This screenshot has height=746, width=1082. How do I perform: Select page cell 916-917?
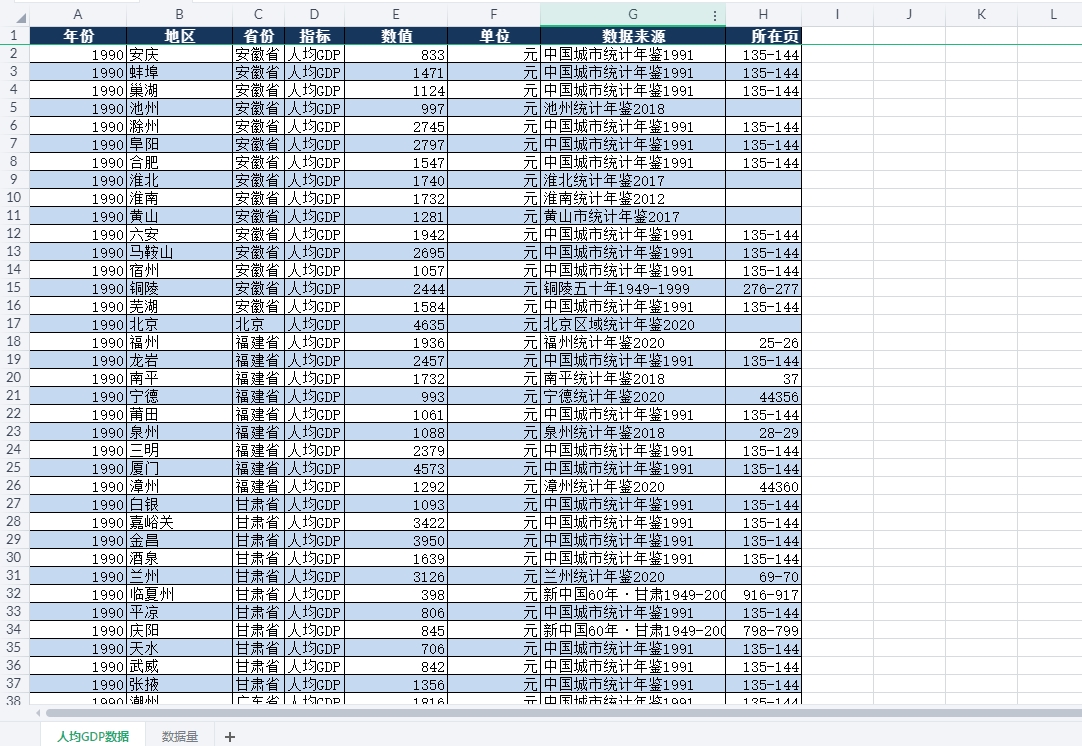click(x=763, y=594)
